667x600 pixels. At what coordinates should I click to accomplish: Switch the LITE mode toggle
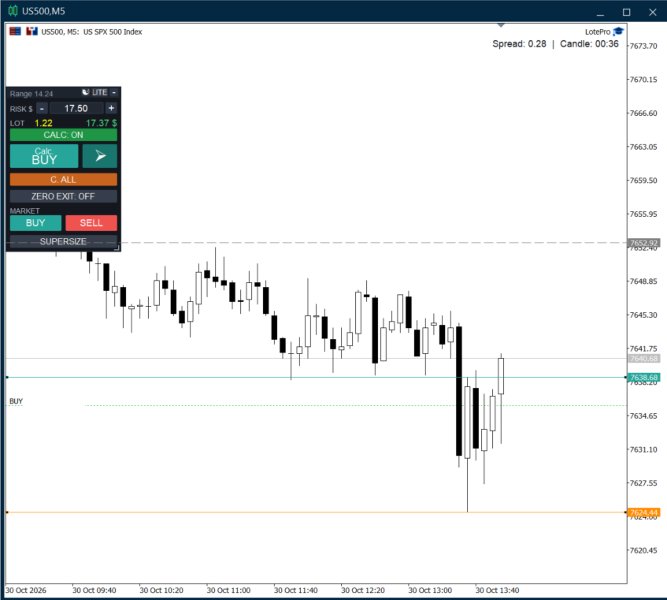[100, 92]
